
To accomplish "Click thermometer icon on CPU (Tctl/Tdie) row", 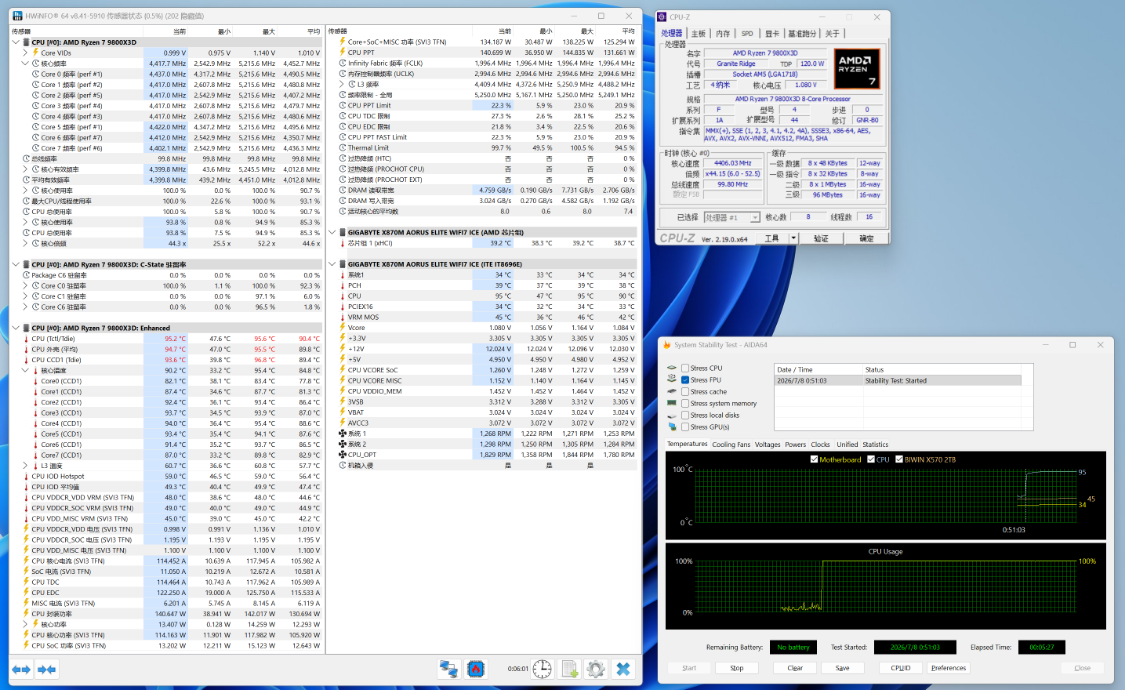I will (x=26, y=339).
